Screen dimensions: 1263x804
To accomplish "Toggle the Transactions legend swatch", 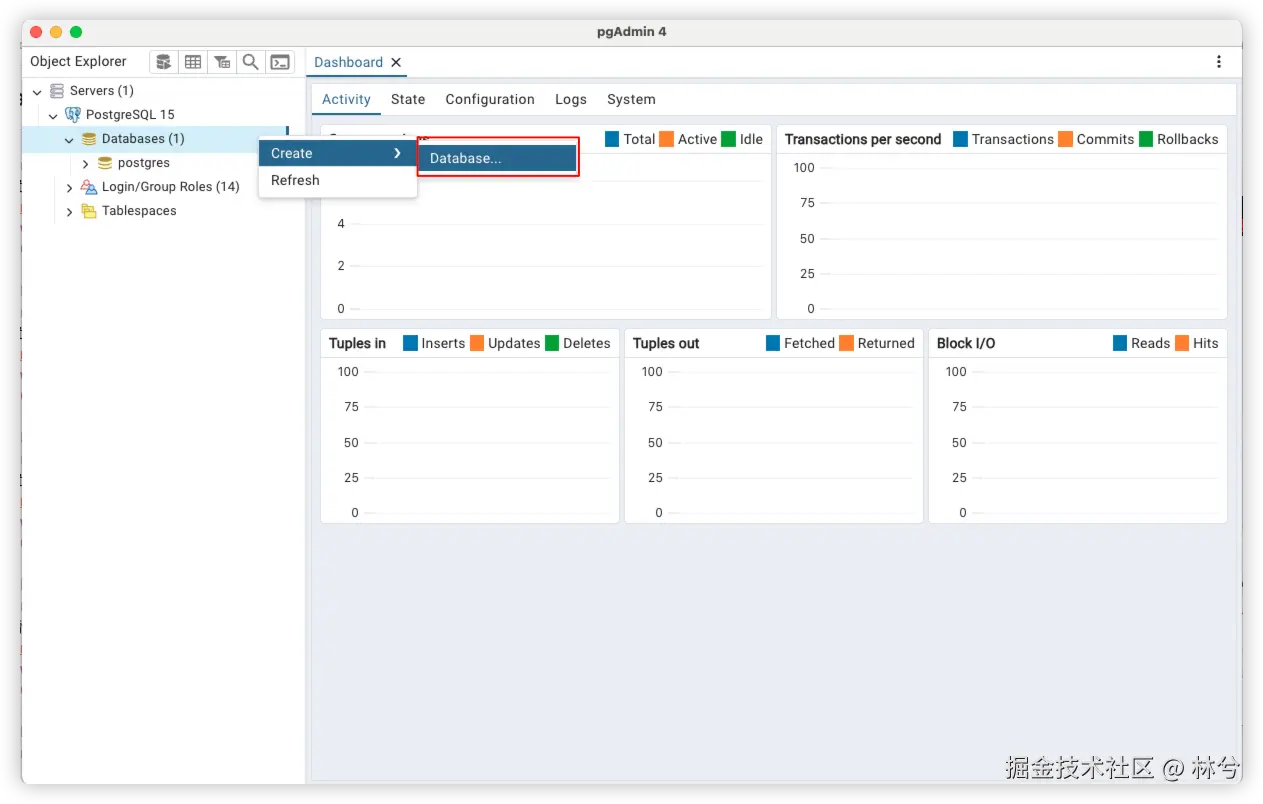I will (960, 139).
